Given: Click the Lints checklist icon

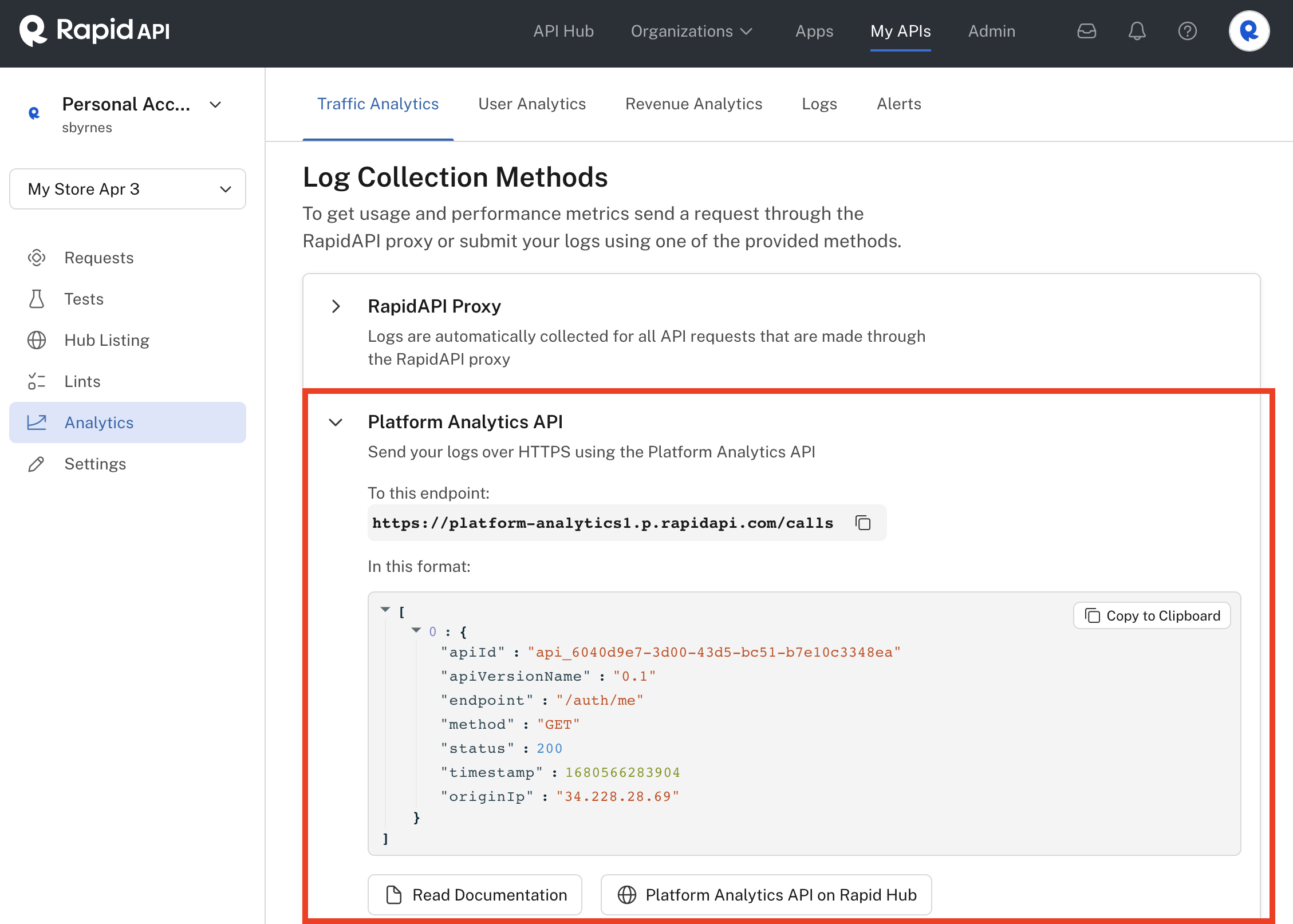Looking at the screenshot, I should [x=37, y=381].
